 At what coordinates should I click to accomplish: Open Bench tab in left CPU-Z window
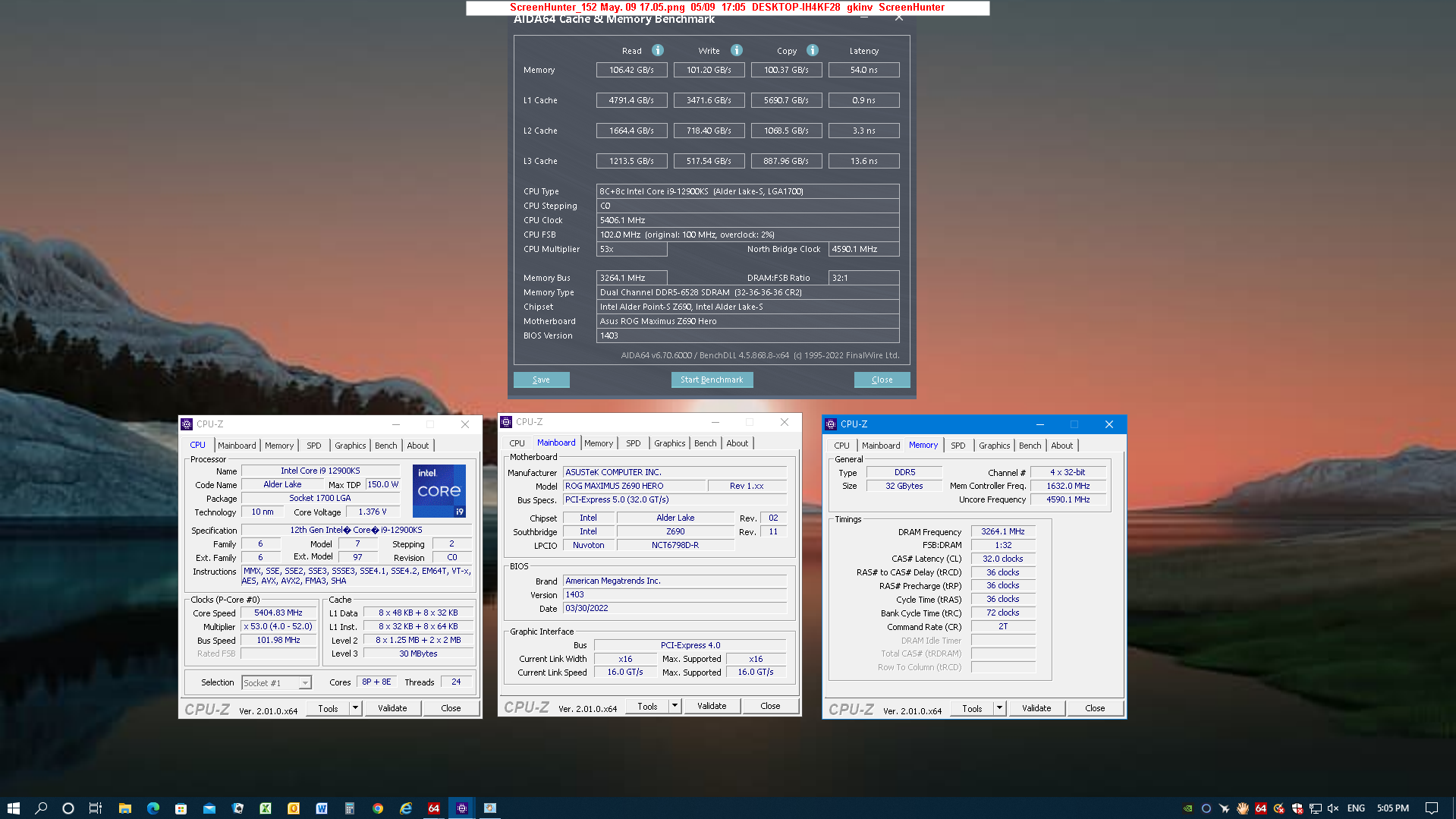[385, 446]
